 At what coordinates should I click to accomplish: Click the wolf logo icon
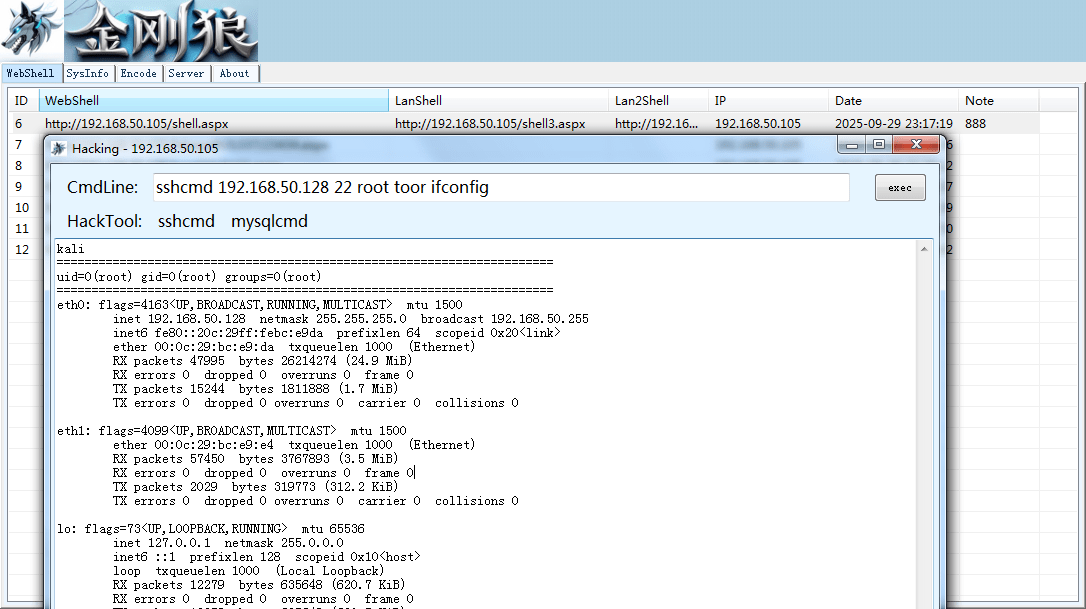(32, 30)
